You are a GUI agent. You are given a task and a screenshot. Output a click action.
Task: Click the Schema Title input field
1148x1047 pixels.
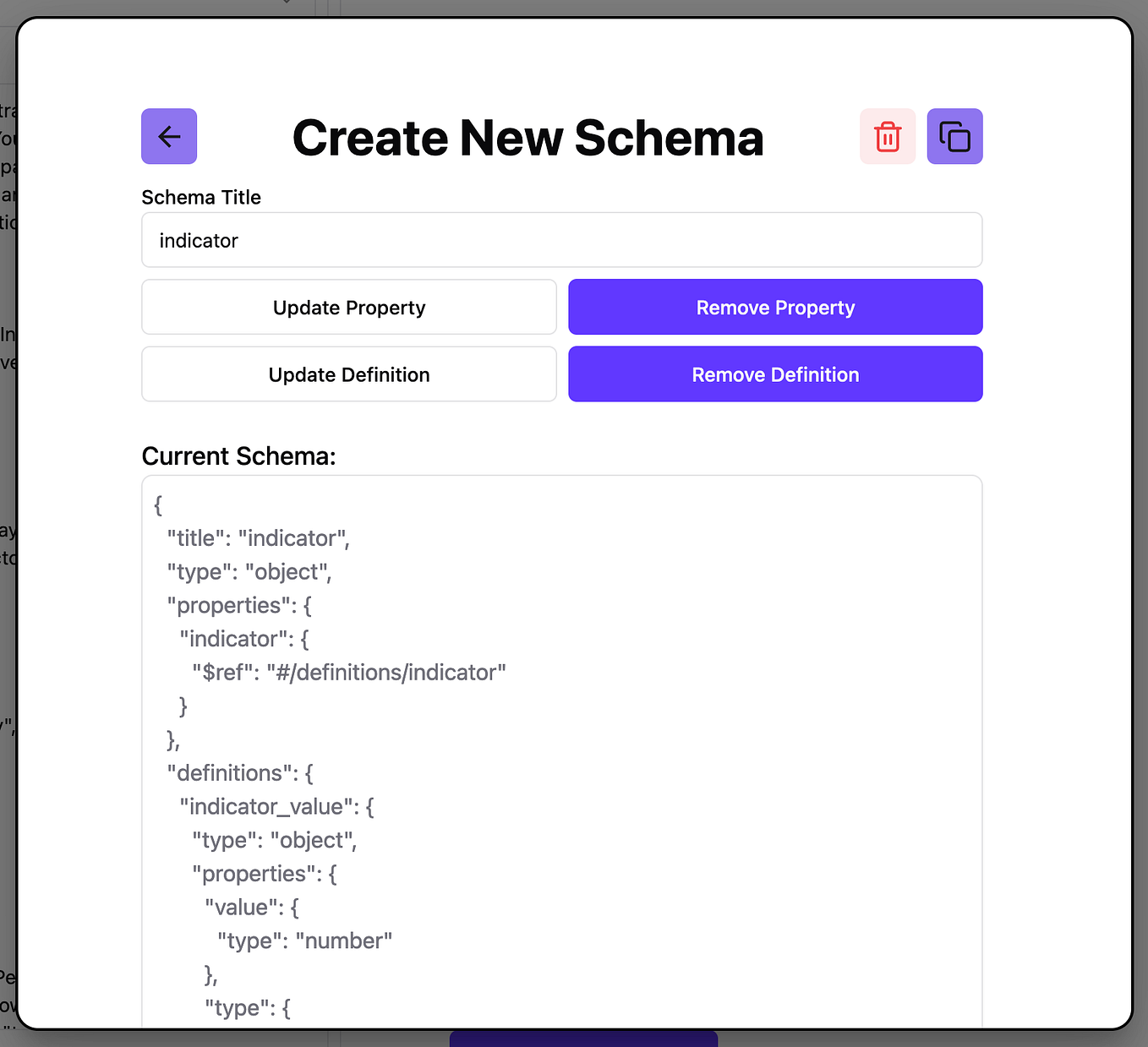coord(561,240)
